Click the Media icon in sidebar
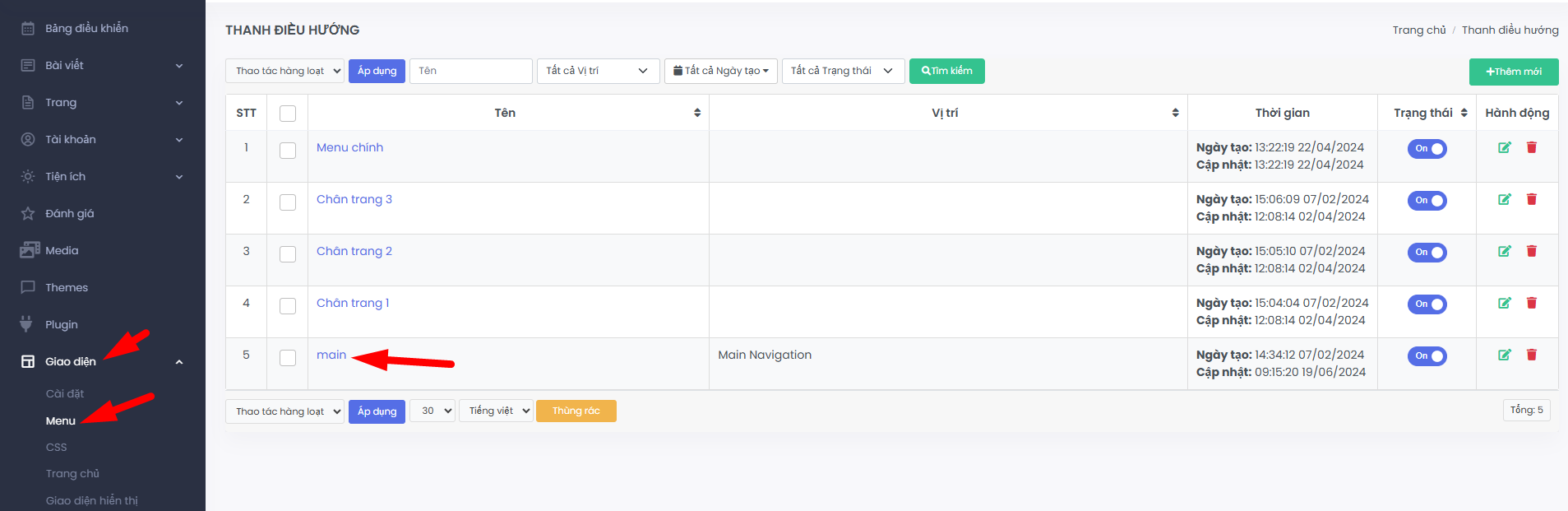The image size is (1568, 511). click(30, 250)
